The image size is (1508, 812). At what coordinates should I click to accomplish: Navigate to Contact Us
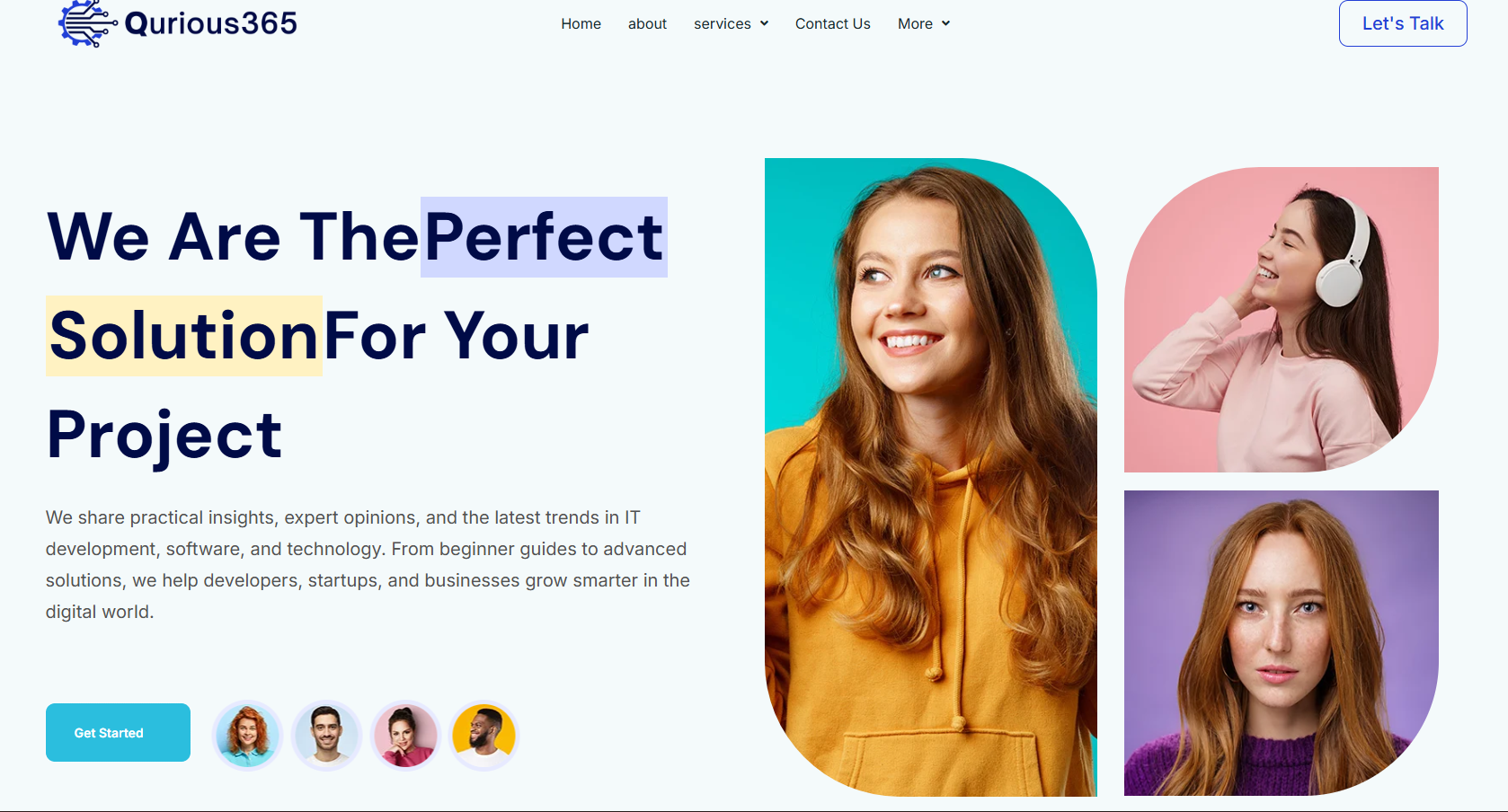tap(832, 23)
